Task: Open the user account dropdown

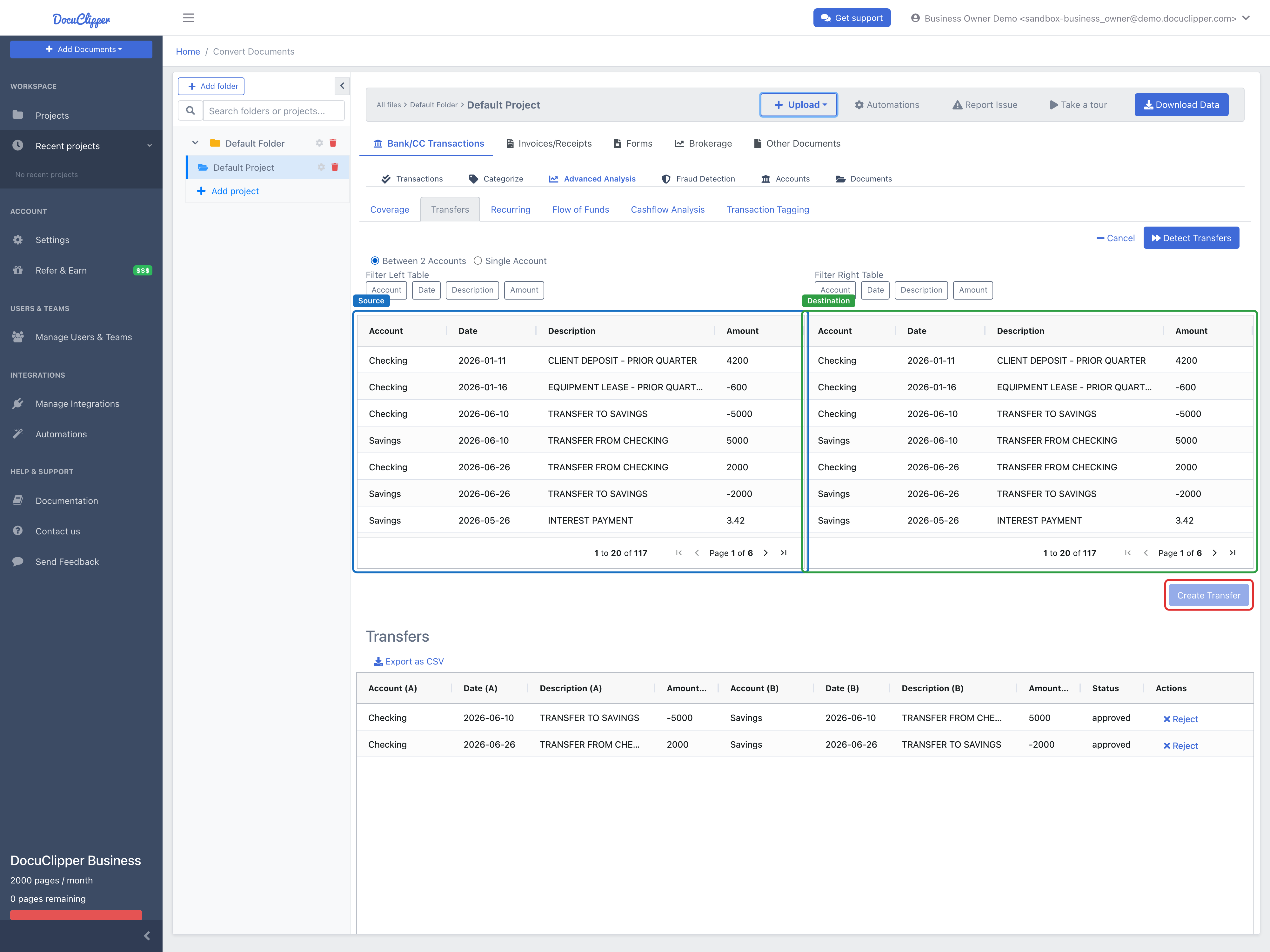Action: pyautogui.click(x=1080, y=18)
